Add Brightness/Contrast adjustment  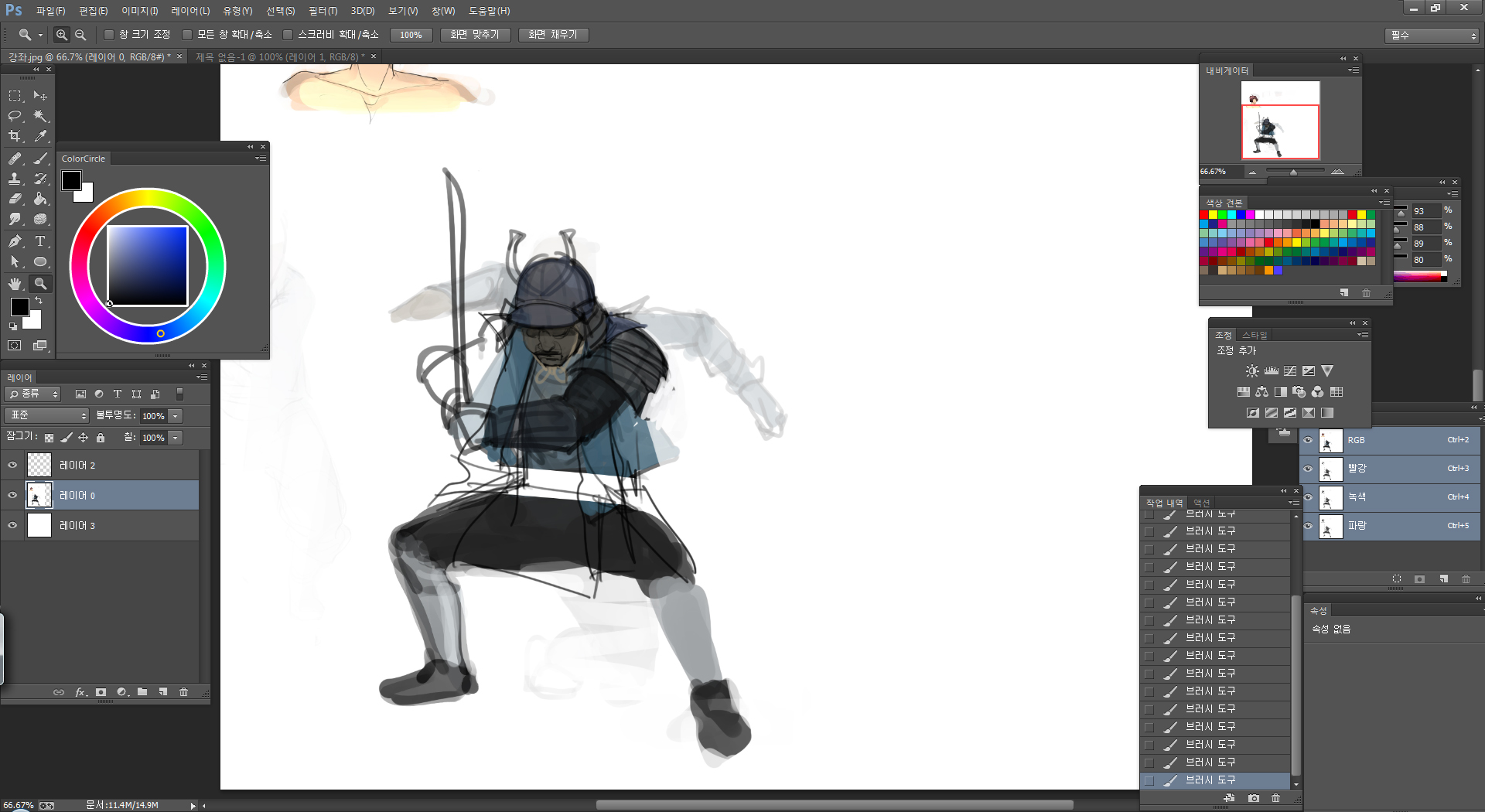[x=1252, y=371]
